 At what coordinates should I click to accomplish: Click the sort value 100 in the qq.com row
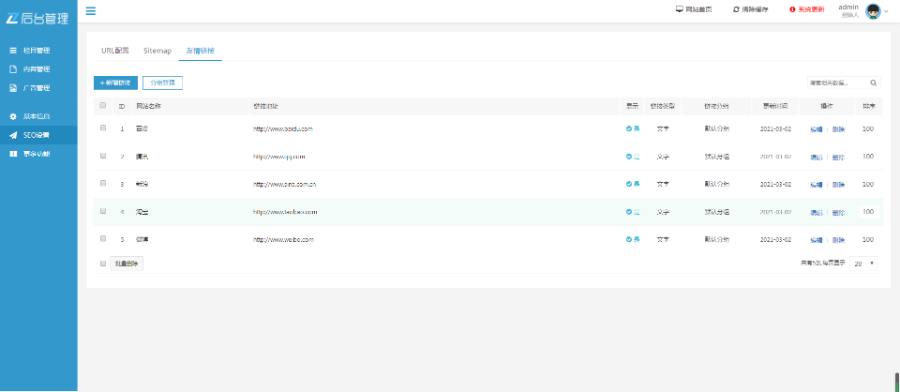pos(868,156)
